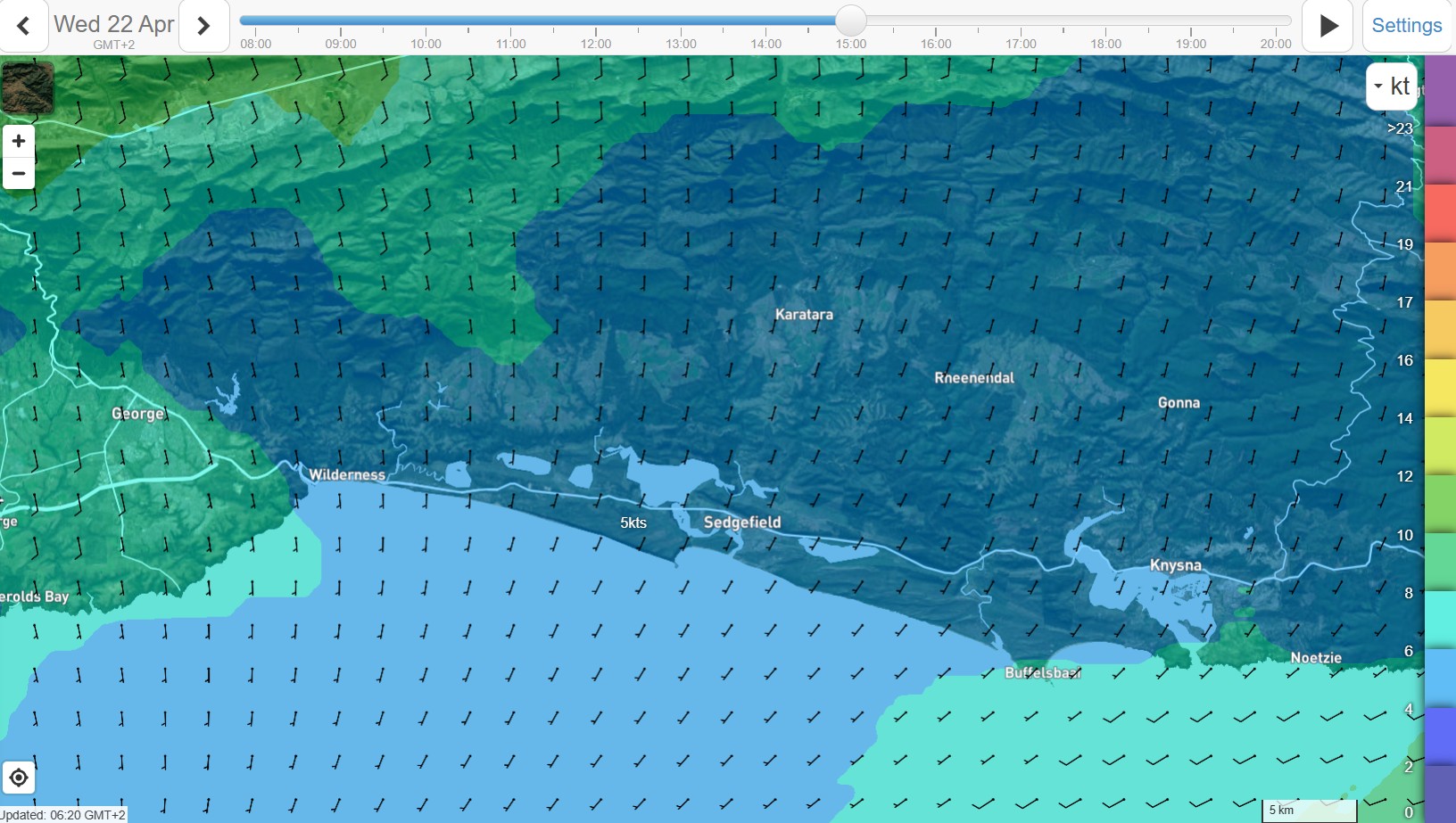This screenshot has width=1456, height=823.
Task: Open the kt wind units dropdown
Action: tap(1391, 86)
